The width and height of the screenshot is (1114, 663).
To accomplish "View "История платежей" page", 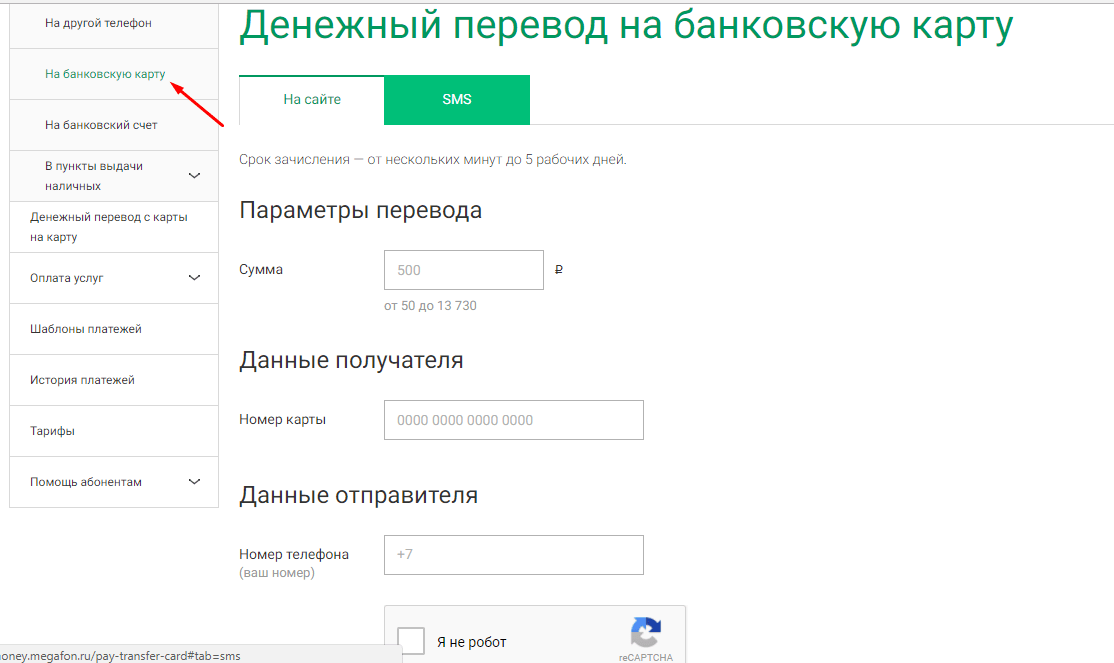I will 82,380.
